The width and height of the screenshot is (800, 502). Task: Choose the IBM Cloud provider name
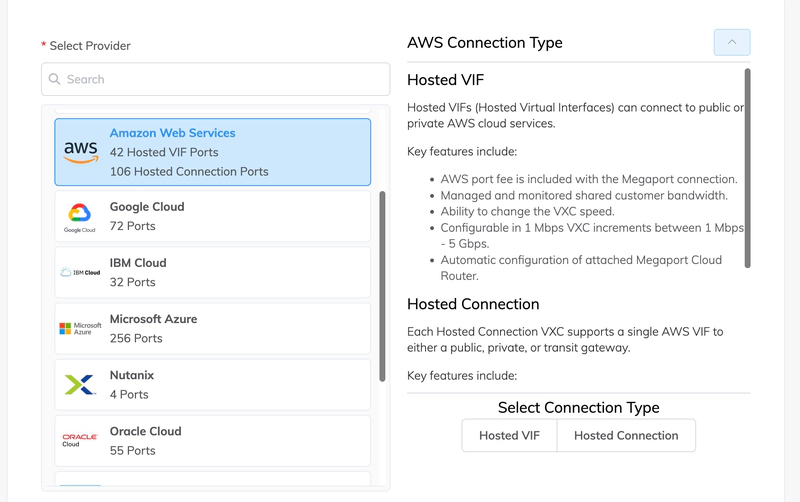(x=138, y=263)
